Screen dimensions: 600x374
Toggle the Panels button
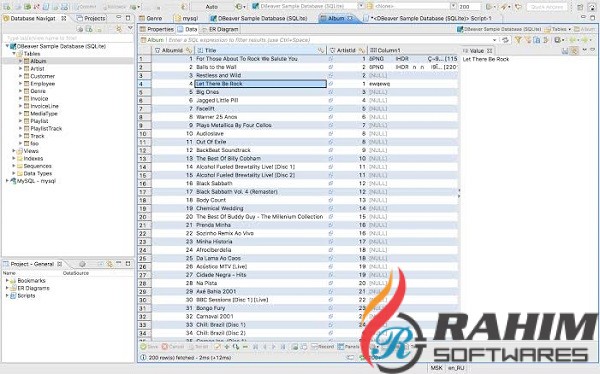click(x=348, y=347)
